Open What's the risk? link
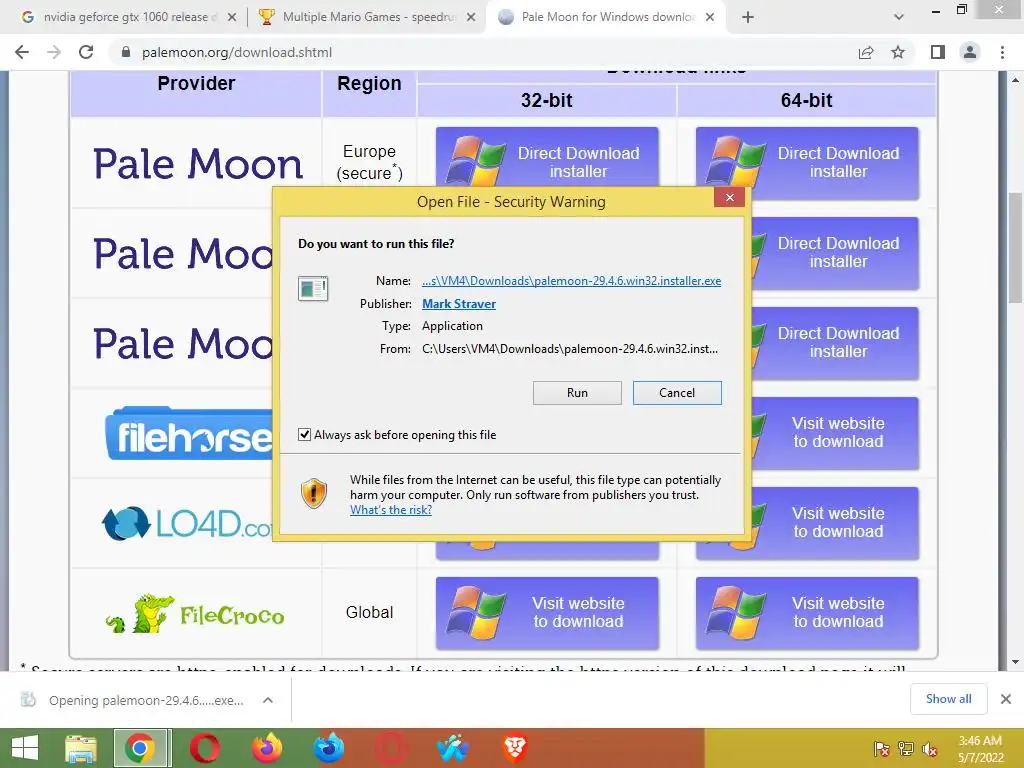The width and height of the screenshot is (1024, 768). tap(391, 509)
